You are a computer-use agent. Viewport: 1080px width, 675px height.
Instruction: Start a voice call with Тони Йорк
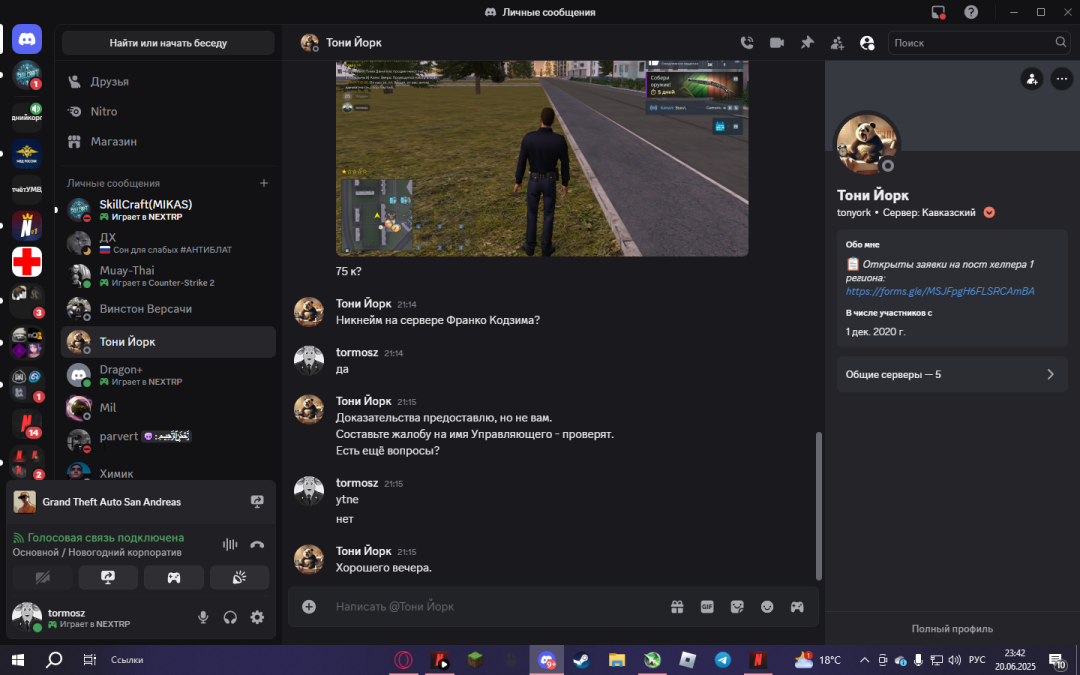pos(747,43)
